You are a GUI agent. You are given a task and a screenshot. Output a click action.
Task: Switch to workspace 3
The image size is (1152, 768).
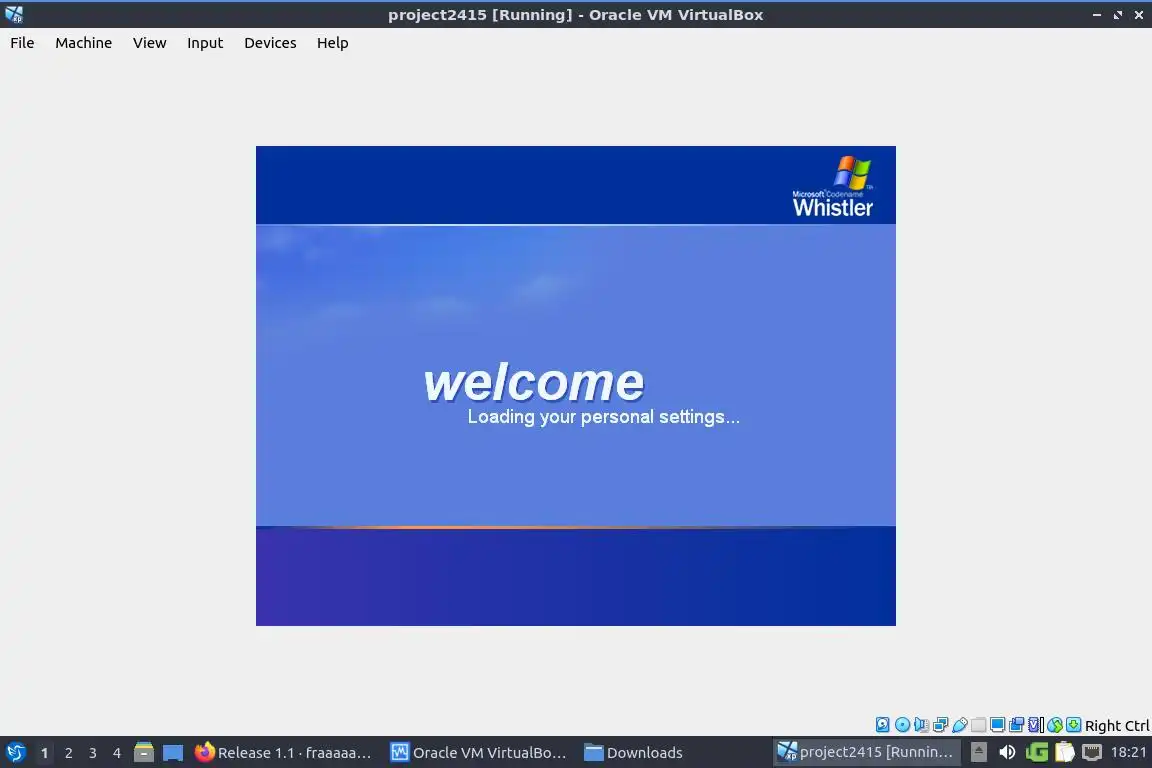pos(93,753)
